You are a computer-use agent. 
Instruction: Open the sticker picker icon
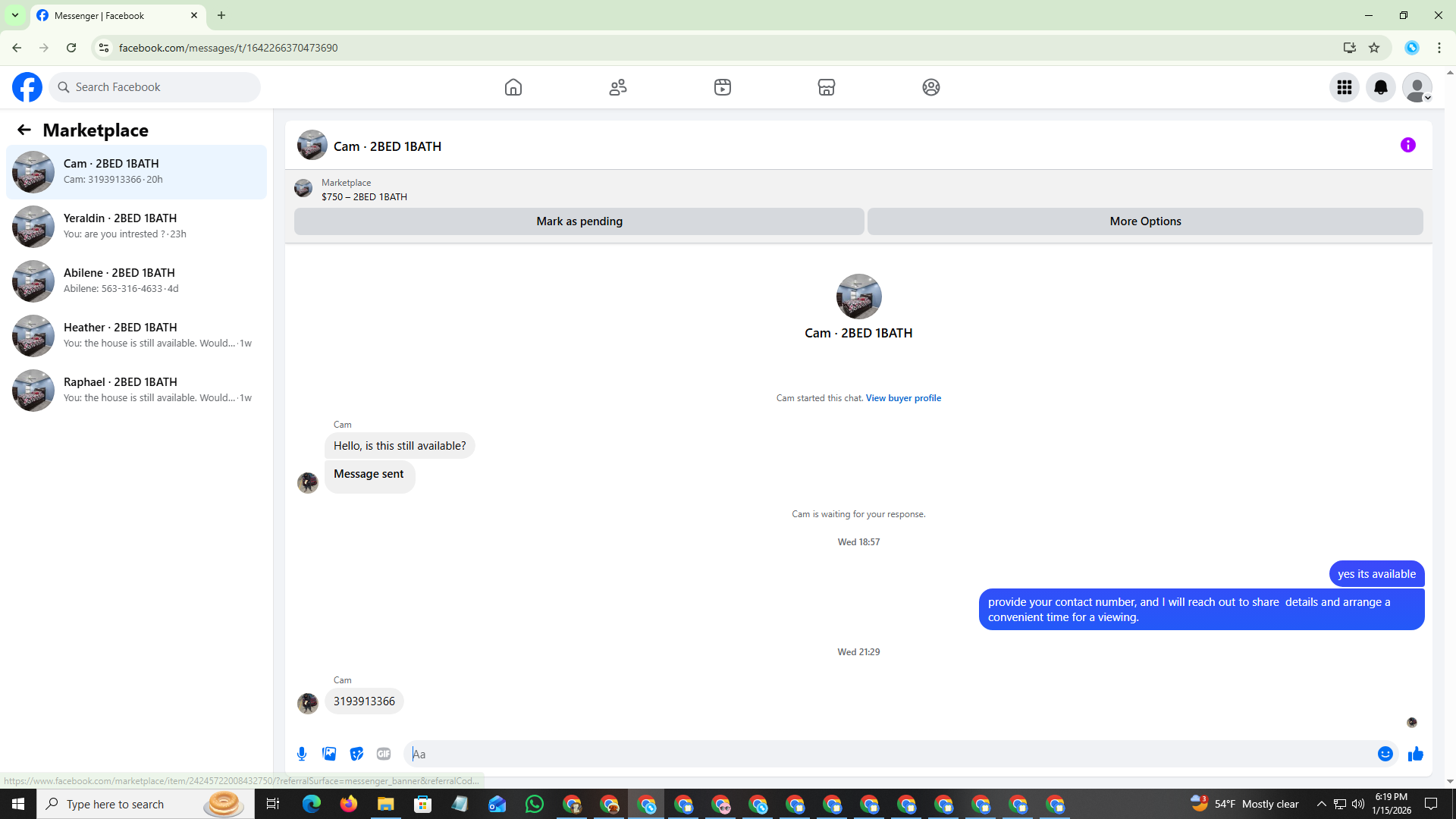click(x=356, y=754)
